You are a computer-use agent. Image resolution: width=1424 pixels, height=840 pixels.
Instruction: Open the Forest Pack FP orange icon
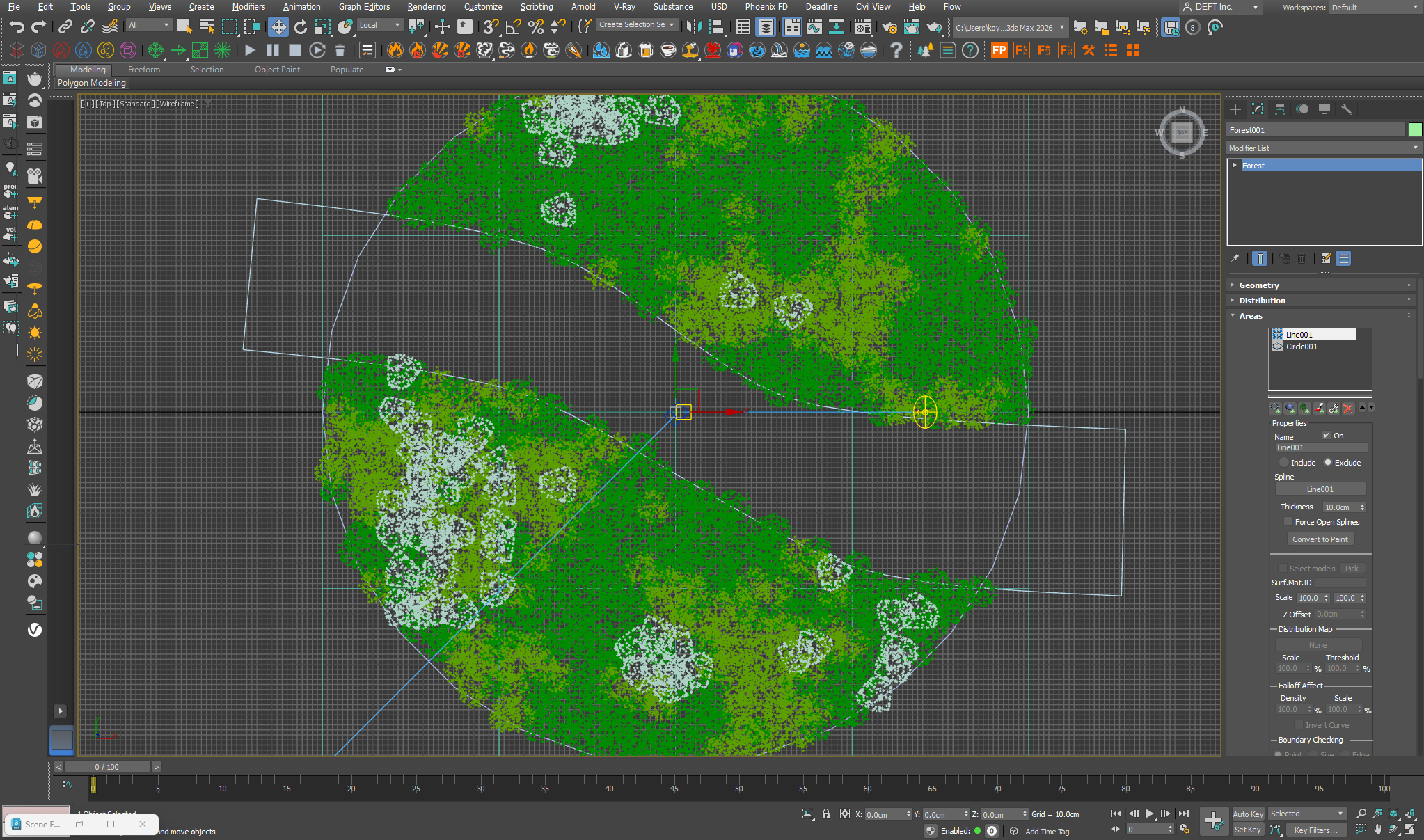(999, 50)
